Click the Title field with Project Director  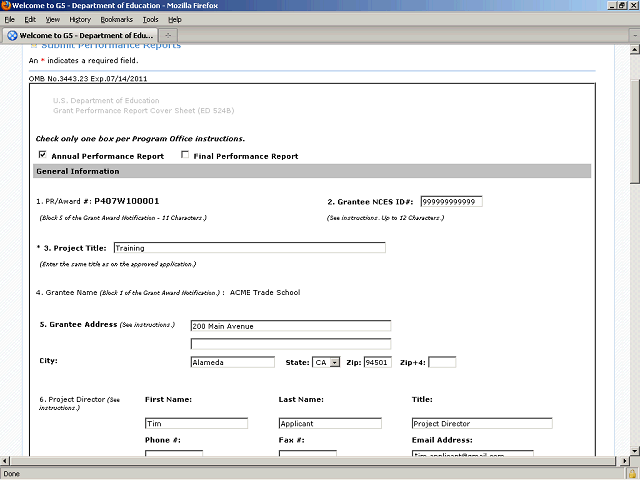coord(482,423)
